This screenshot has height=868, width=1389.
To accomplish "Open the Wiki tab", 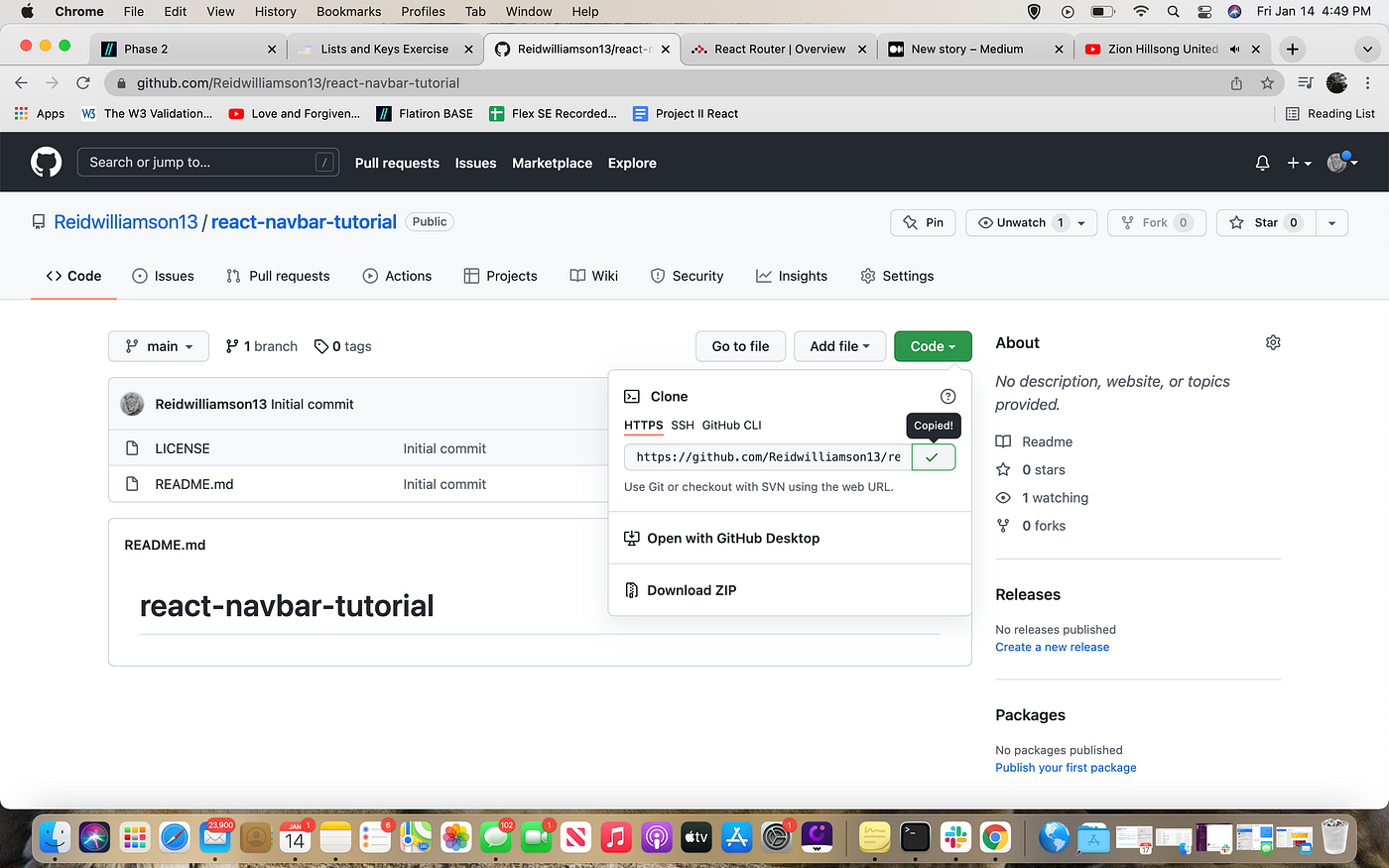I will pos(593,276).
